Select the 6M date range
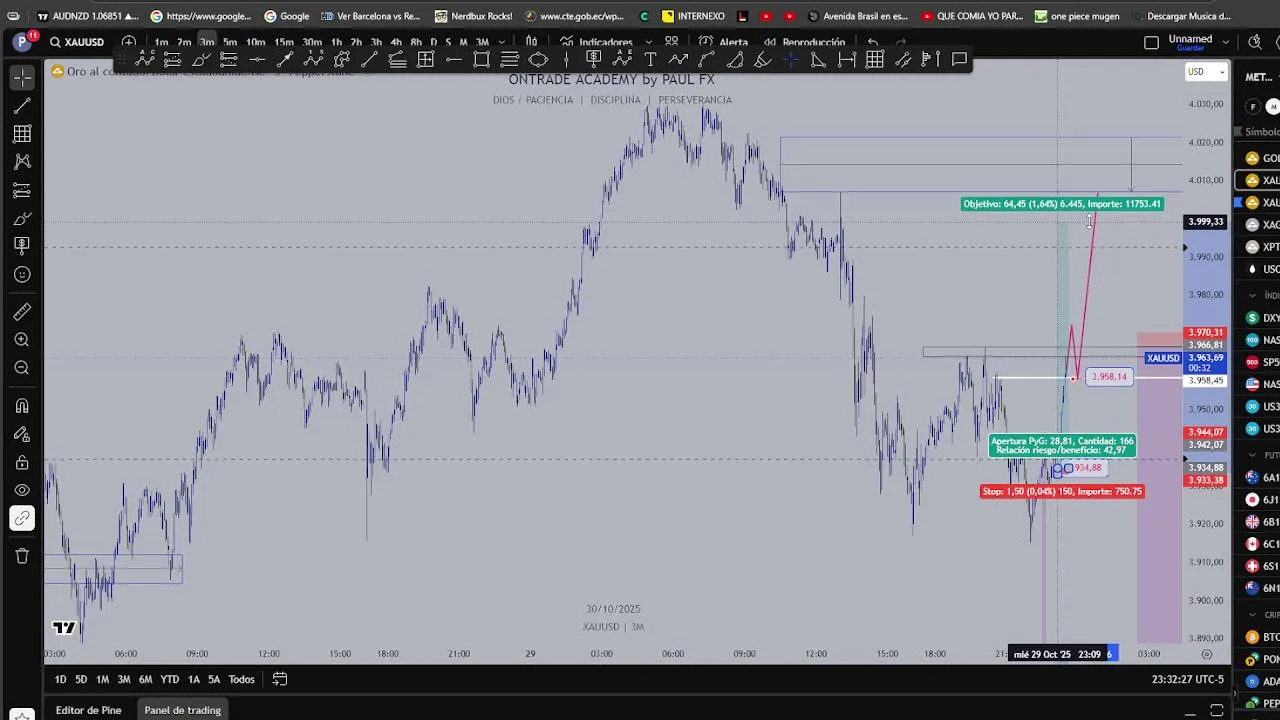 pyautogui.click(x=145, y=680)
